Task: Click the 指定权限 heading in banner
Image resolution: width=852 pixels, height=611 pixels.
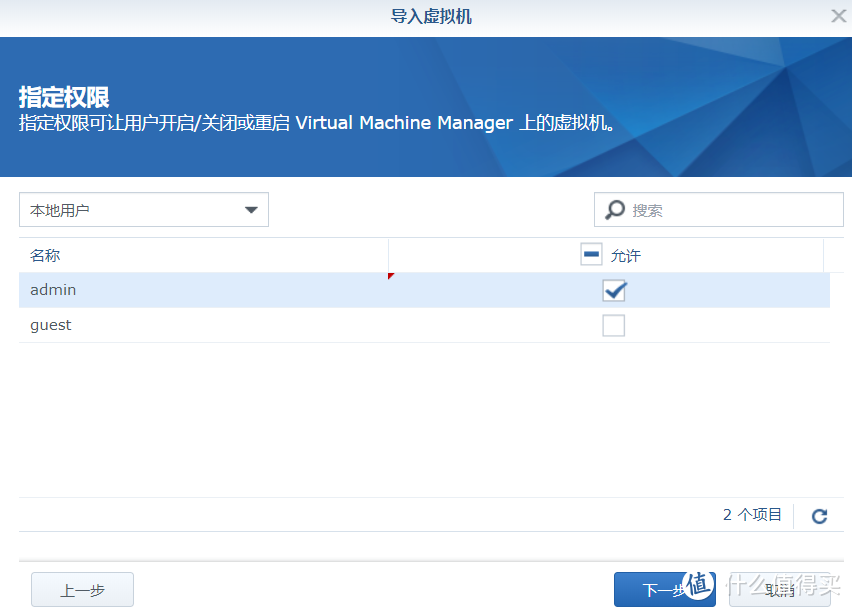Action: pyautogui.click(x=64, y=97)
